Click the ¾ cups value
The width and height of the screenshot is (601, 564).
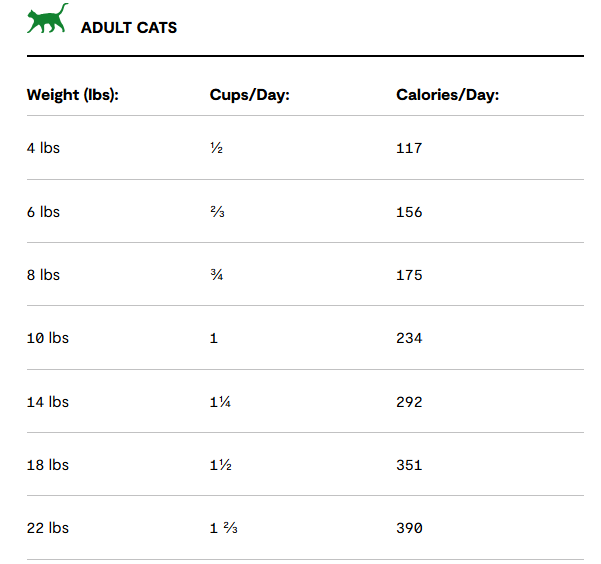pyautogui.click(x=217, y=275)
